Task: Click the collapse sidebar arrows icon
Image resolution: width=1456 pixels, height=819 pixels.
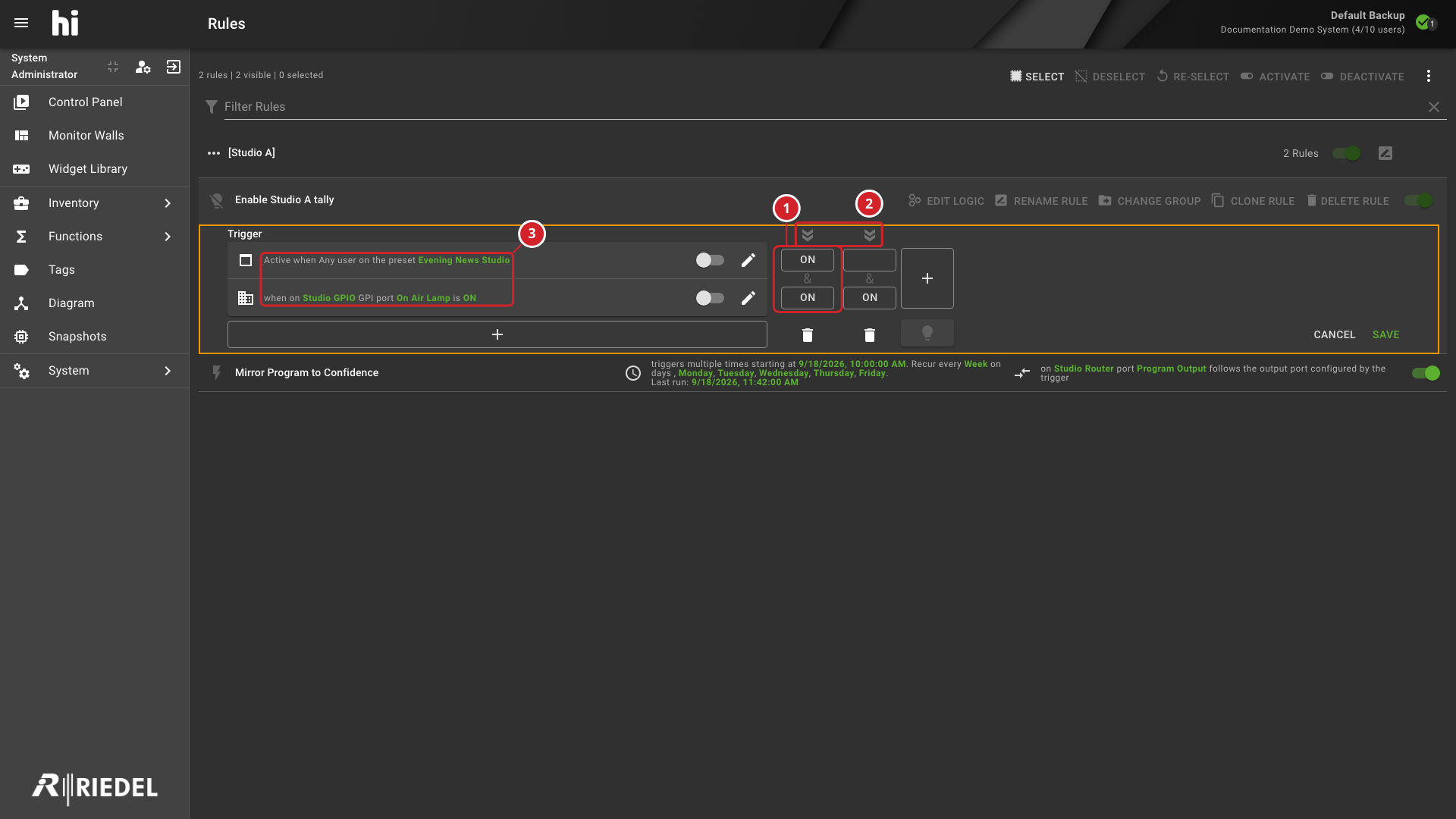Action: coord(113,67)
